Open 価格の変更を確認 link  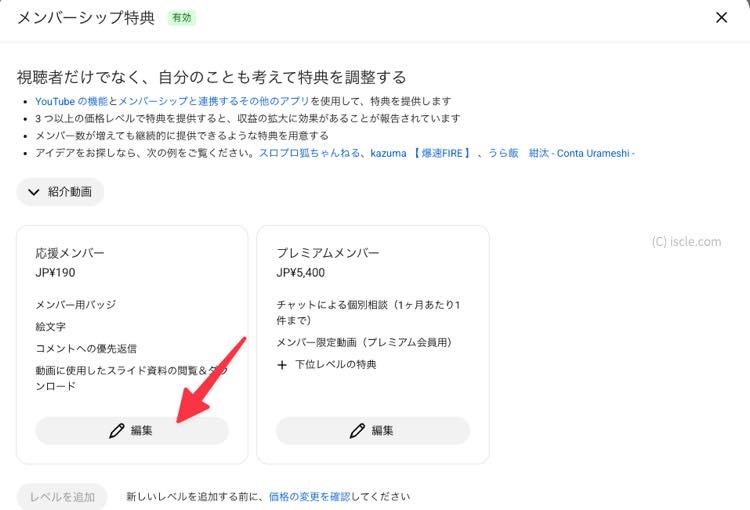(x=309, y=497)
